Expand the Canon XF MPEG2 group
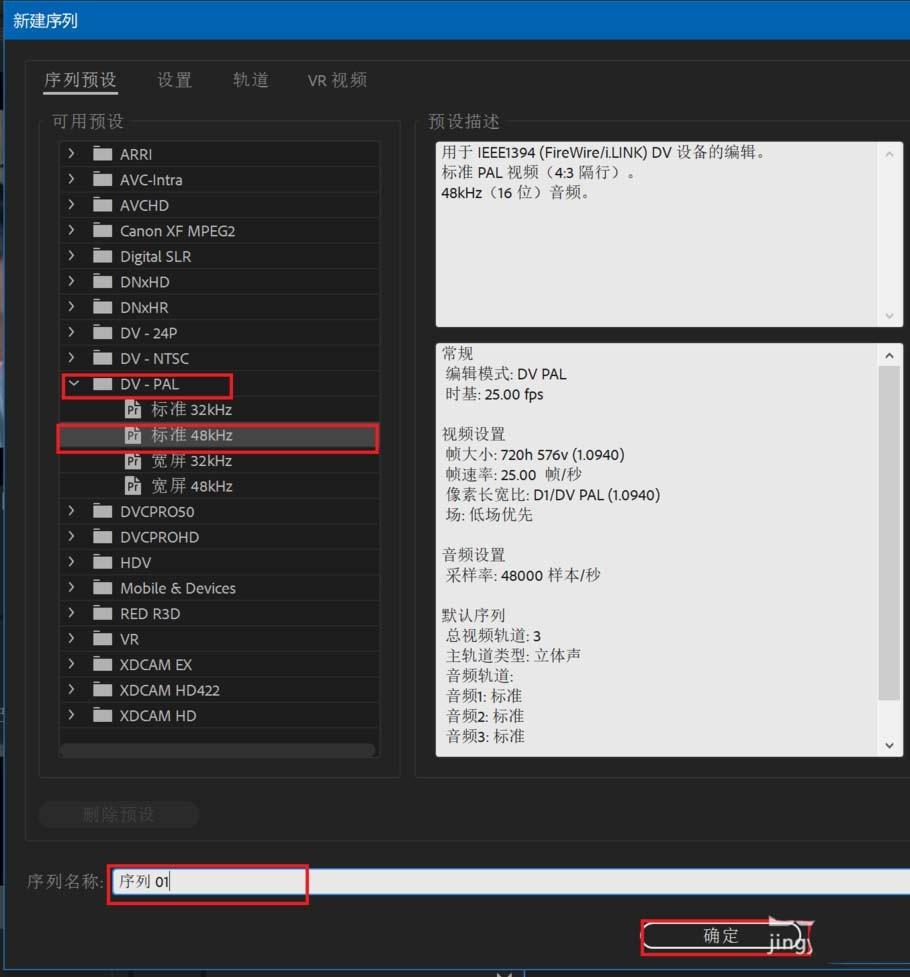910x977 pixels. [x=70, y=230]
